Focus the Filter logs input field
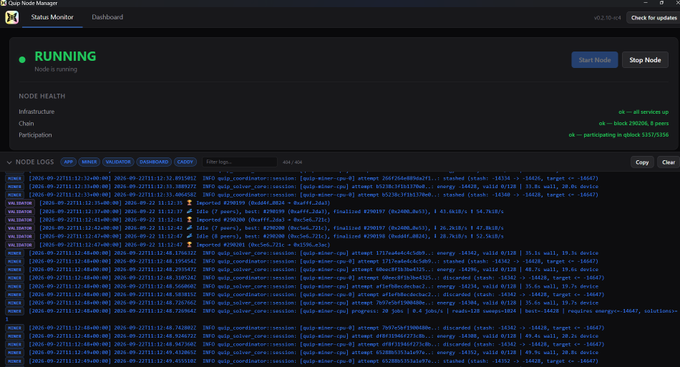The width and height of the screenshot is (680, 367). click(x=239, y=162)
